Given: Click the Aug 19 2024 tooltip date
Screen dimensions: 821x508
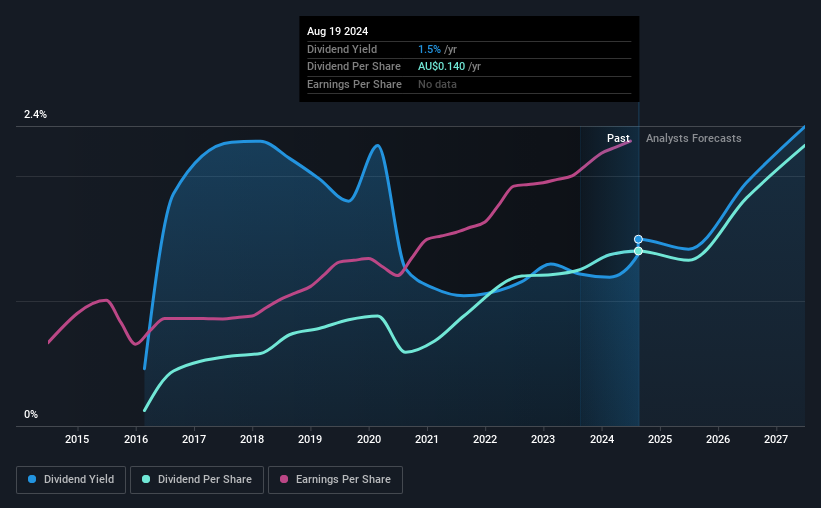Looking at the screenshot, I should (337, 31).
